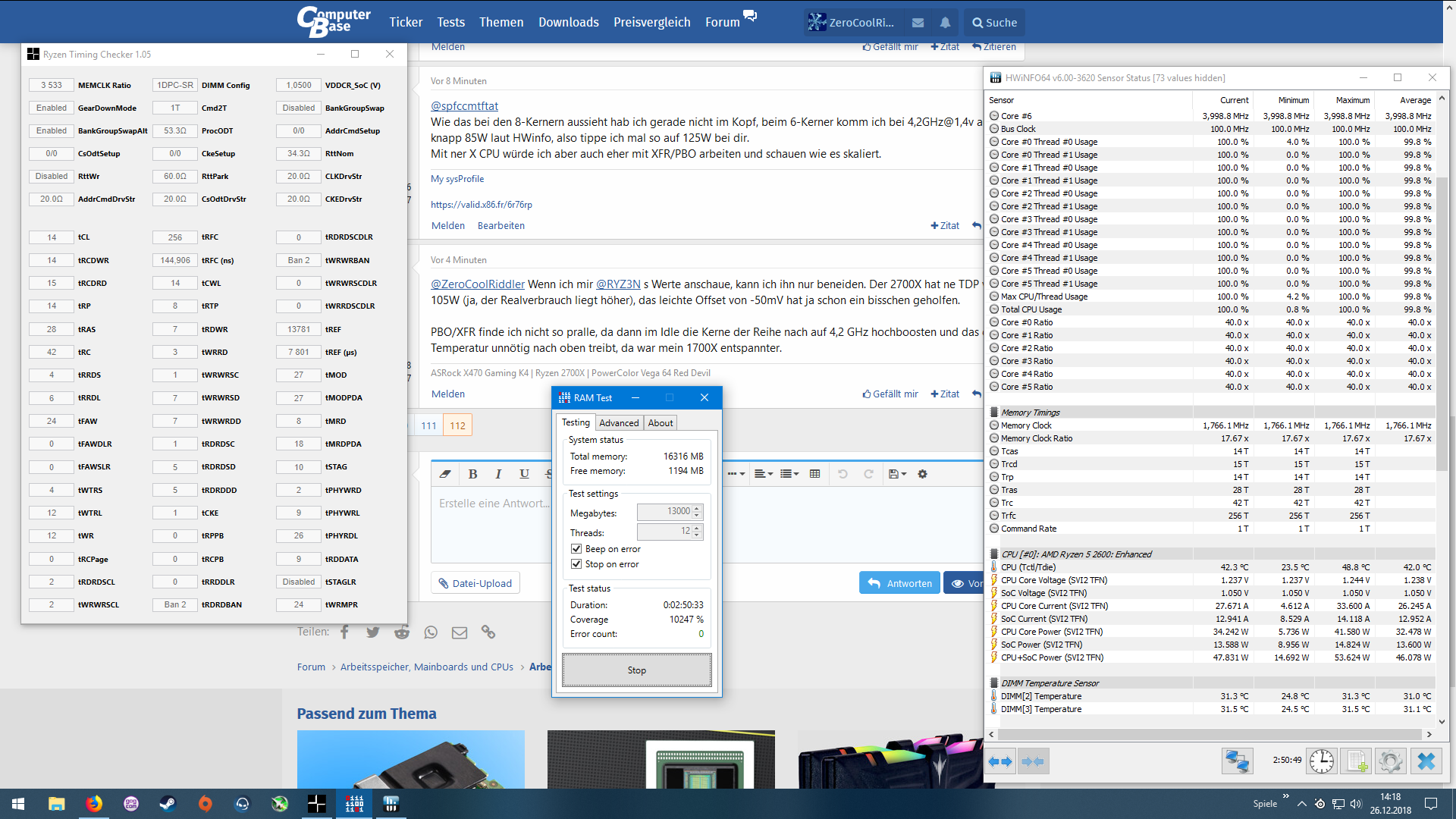Viewport: 1456px width, 819px height.
Task: Open the RAM Test window from the taskbar
Action: [x=354, y=803]
